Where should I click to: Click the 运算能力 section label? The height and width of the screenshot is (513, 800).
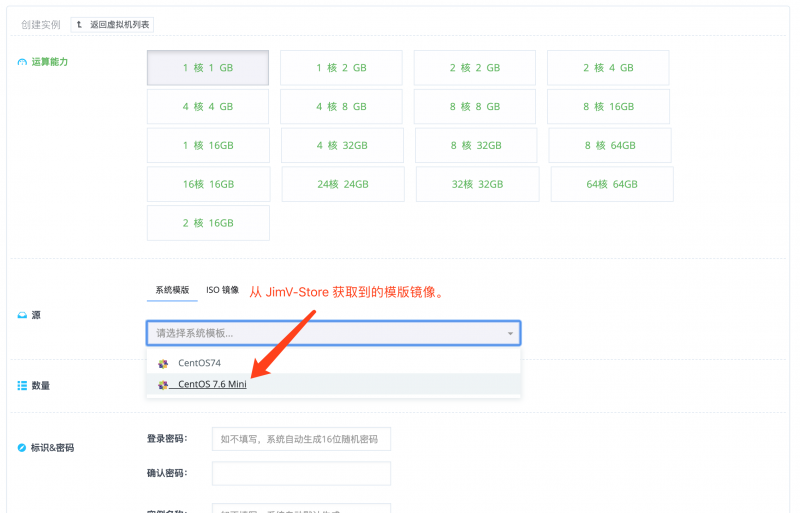click(x=49, y=62)
